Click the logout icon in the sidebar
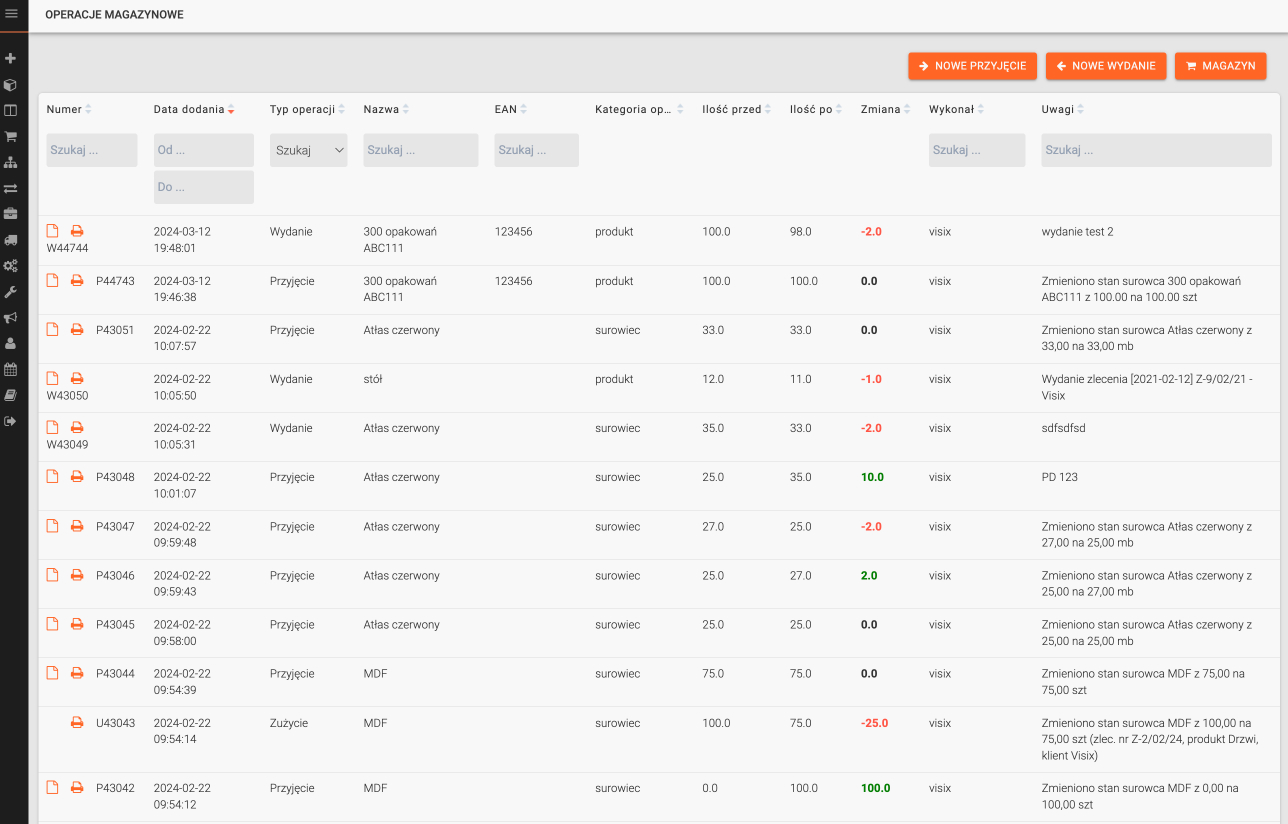1288x824 pixels. pos(11,421)
